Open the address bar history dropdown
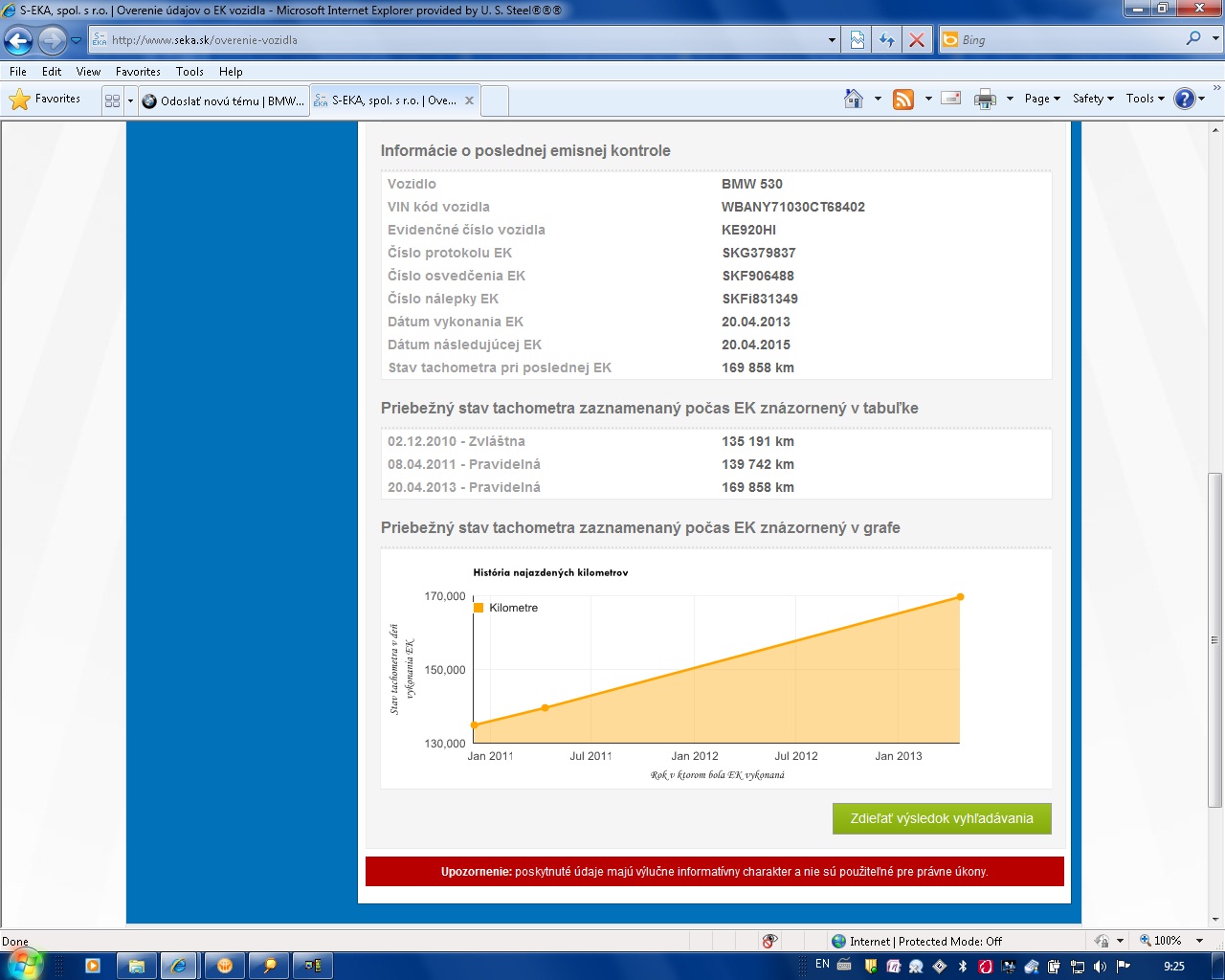1225x980 pixels. [832, 40]
